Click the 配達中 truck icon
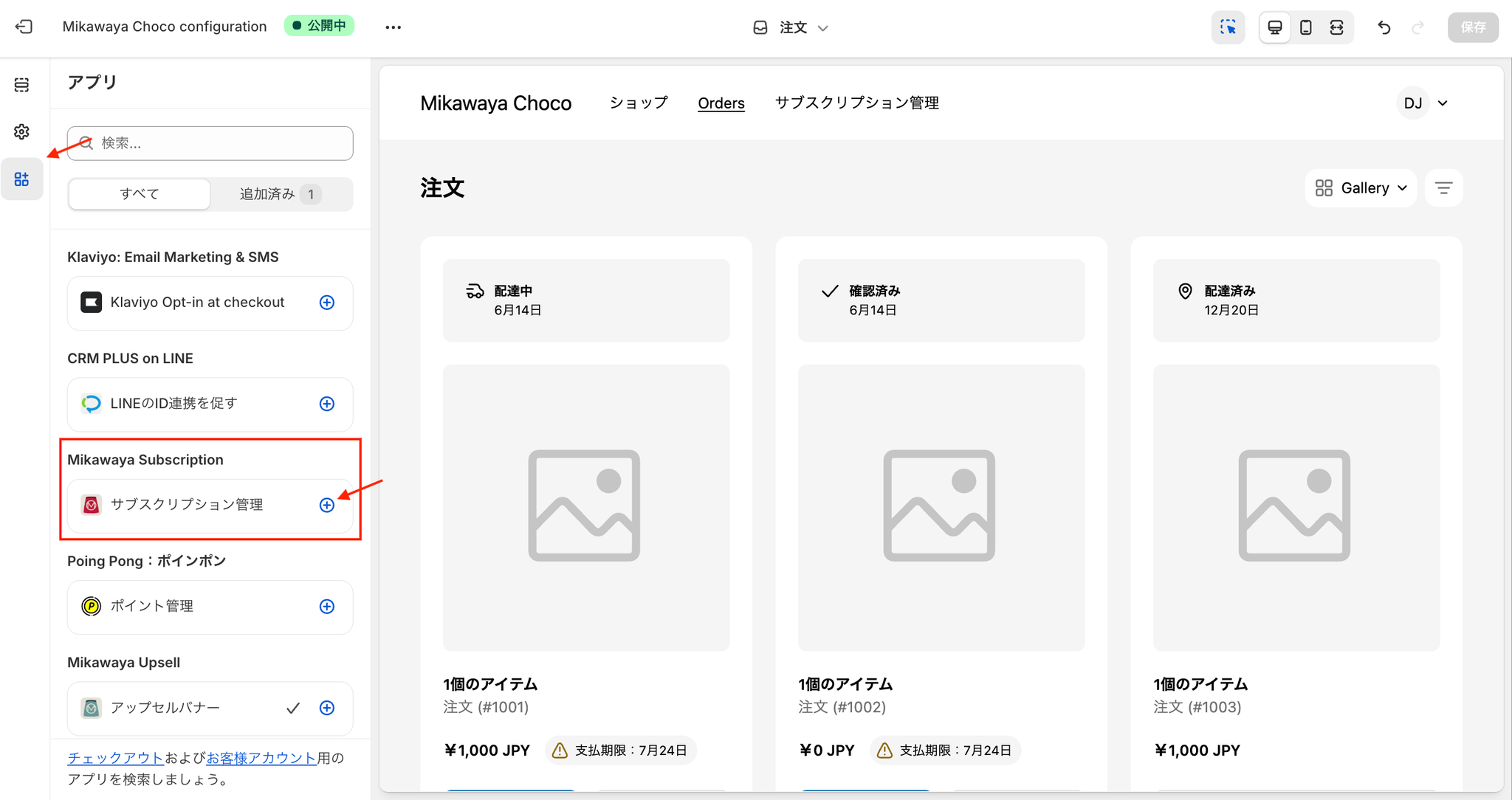Image resolution: width=1512 pixels, height=800 pixels. point(475,291)
